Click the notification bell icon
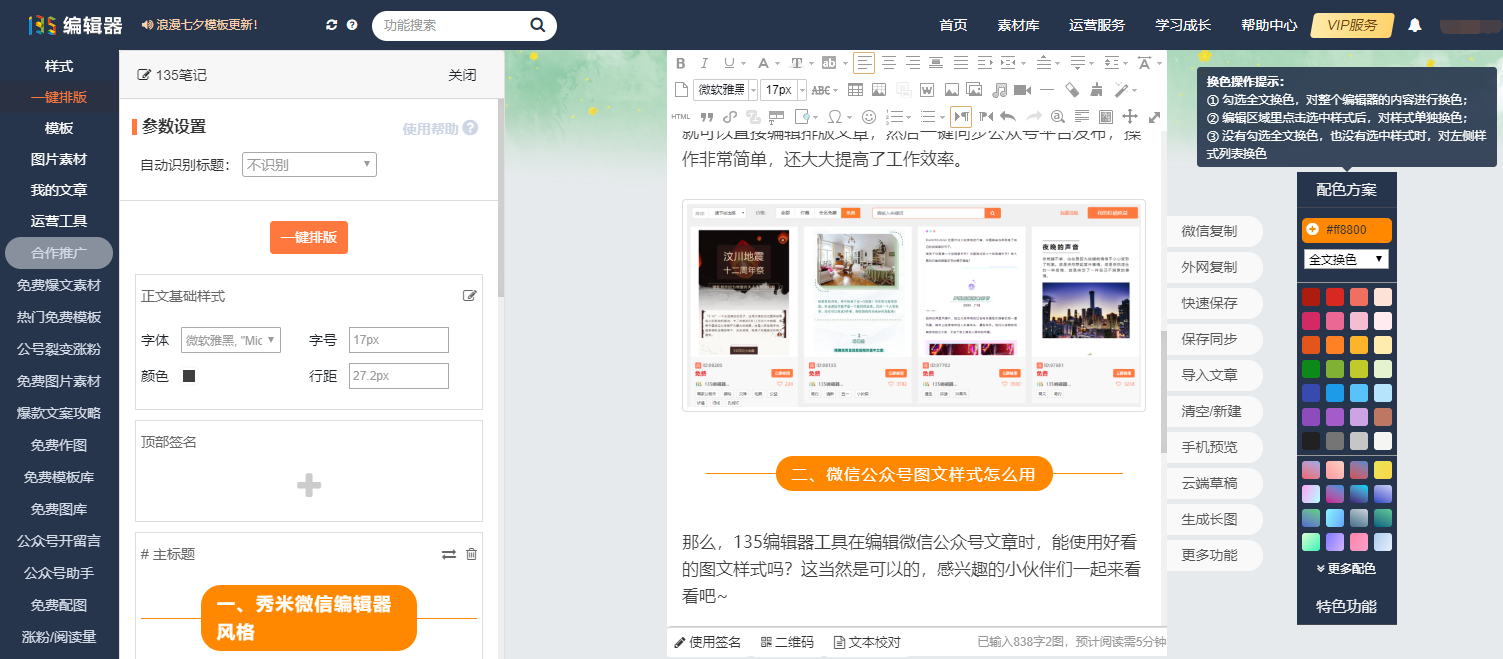The width and height of the screenshot is (1503, 659). click(x=1414, y=25)
